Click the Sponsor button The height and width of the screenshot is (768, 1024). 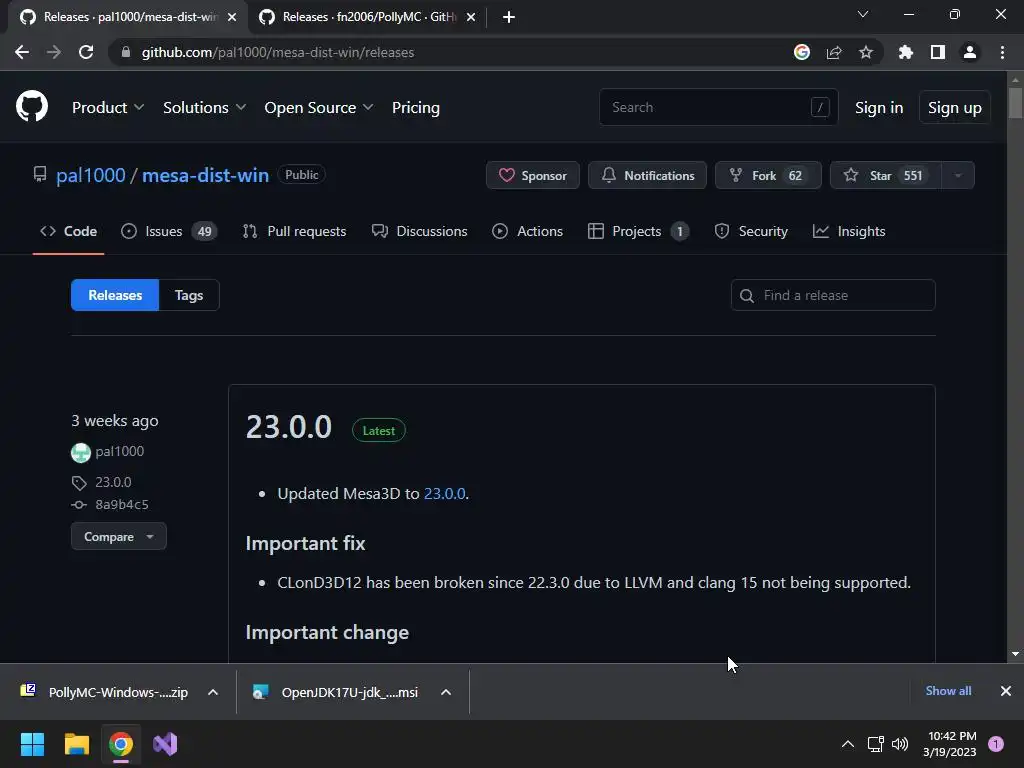[532, 175]
